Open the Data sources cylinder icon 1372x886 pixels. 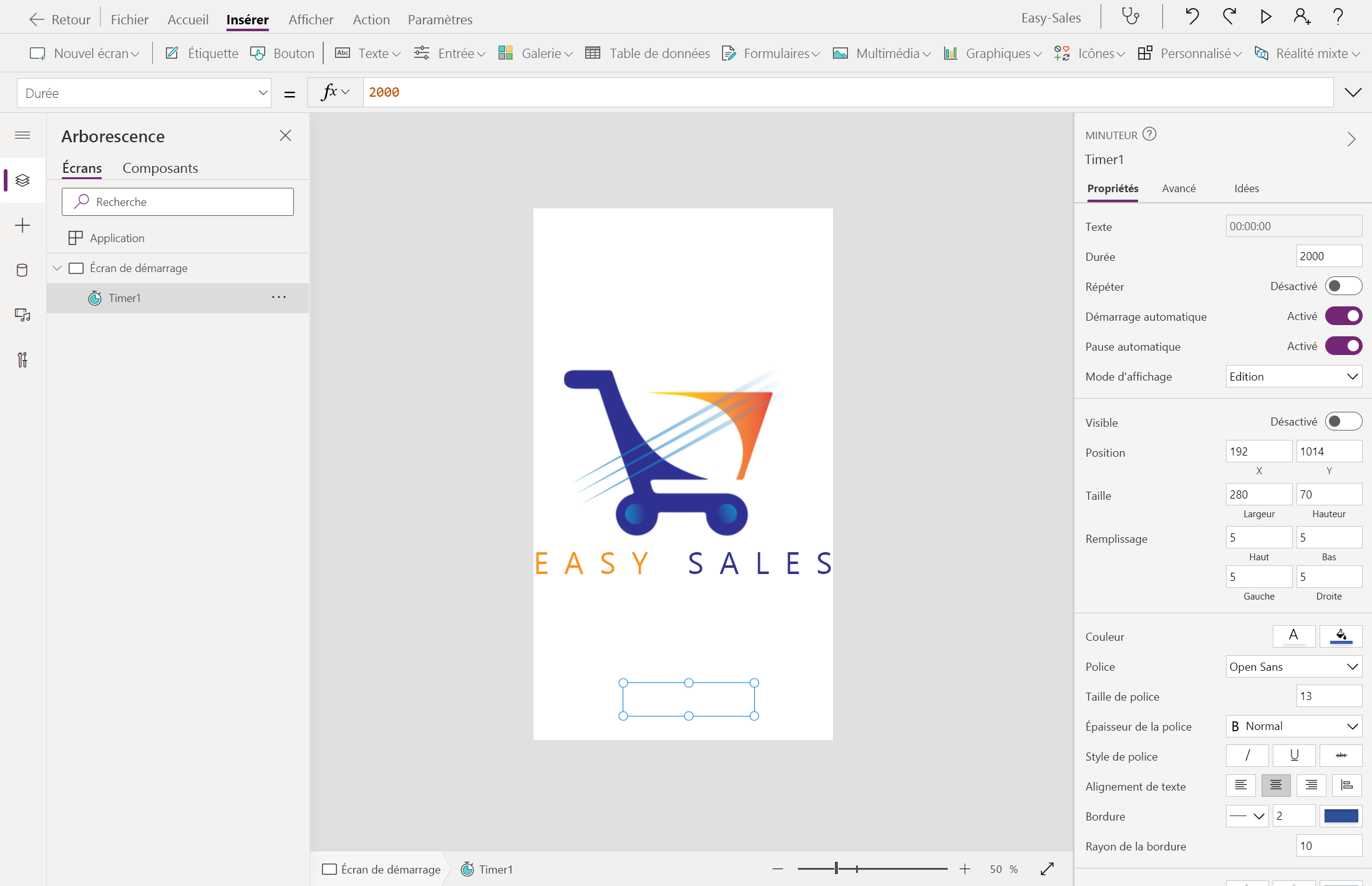[x=22, y=270]
